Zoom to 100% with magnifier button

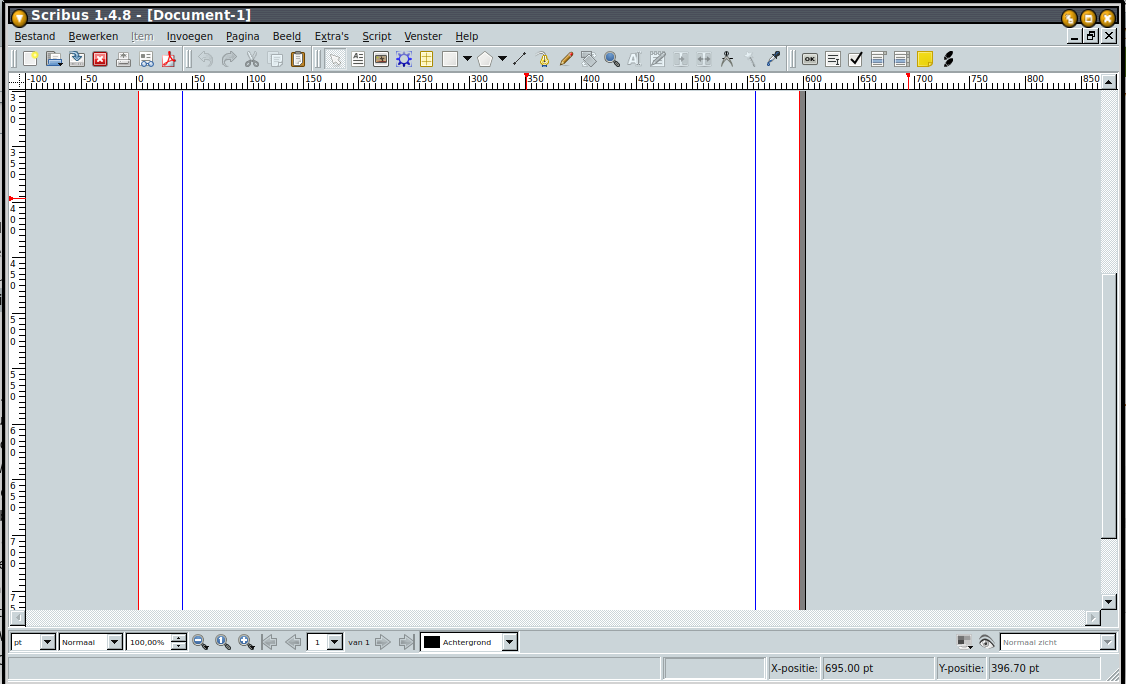tap(223, 642)
